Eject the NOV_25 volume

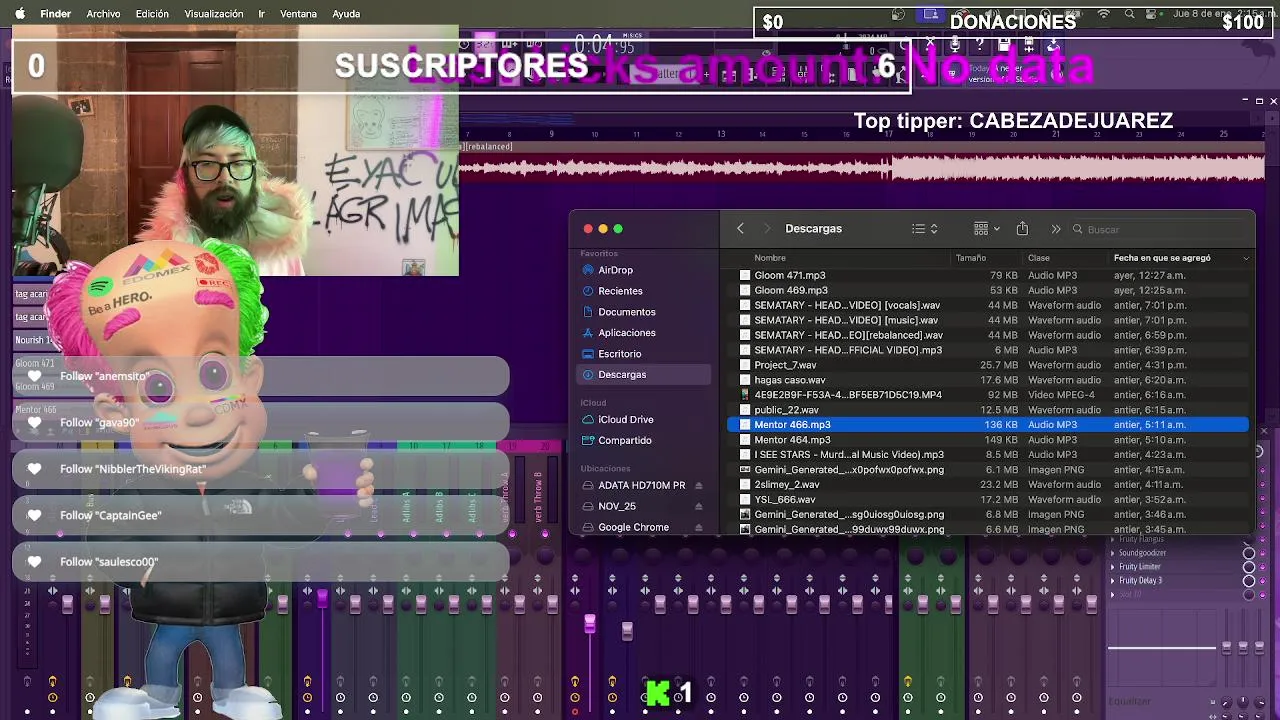[698, 507]
